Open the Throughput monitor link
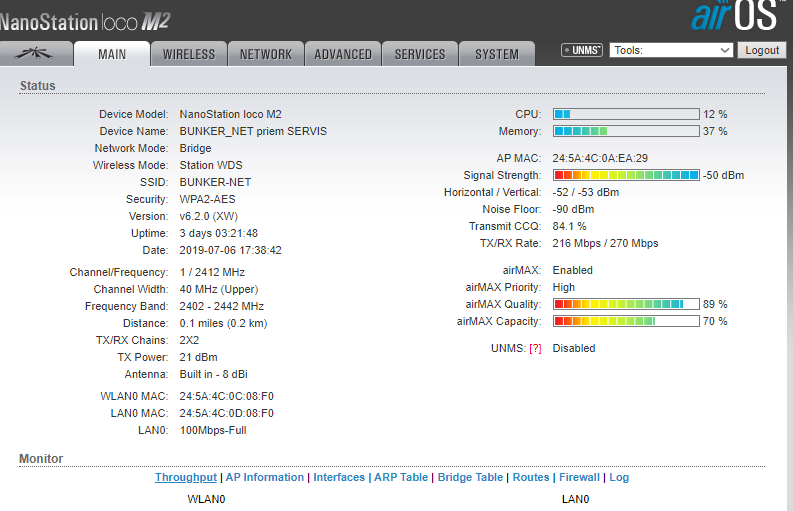Viewport: 793px width, 511px height. tap(185, 478)
